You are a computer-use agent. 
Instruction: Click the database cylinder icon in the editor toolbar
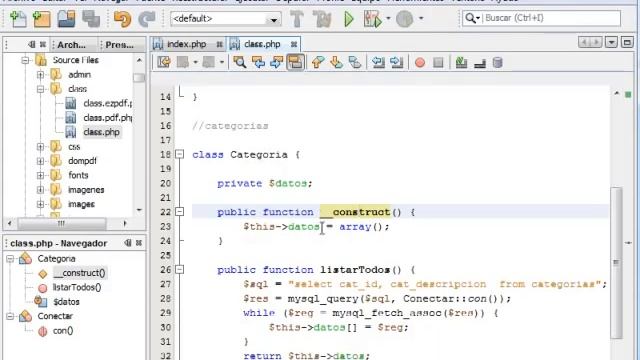498,62
